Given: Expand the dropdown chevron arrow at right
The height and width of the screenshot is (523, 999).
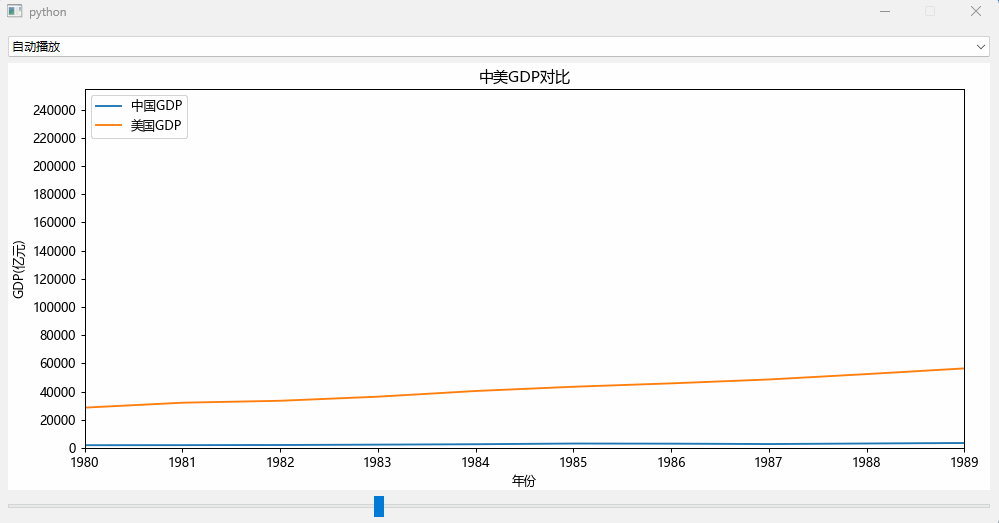Looking at the screenshot, I should 980,46.
